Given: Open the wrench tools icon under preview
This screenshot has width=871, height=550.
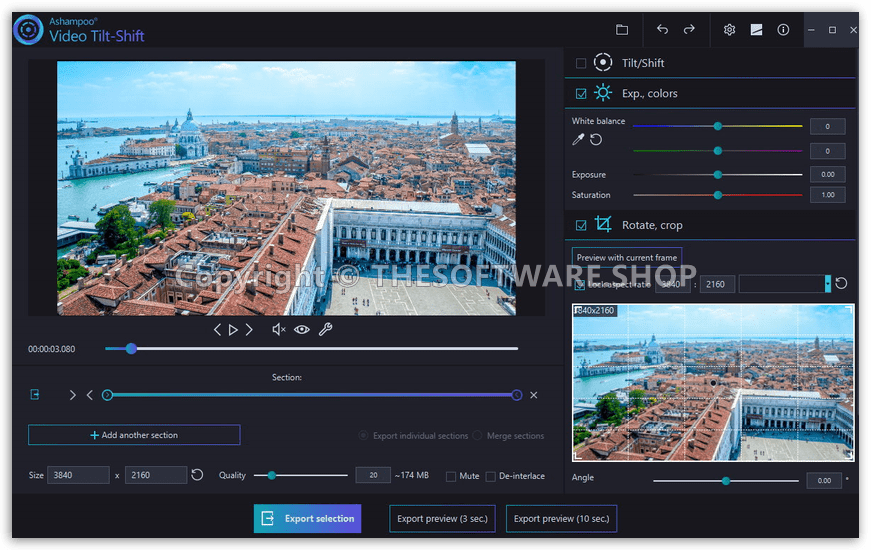Looking at the screenshot, I should (x=325, y=329).
